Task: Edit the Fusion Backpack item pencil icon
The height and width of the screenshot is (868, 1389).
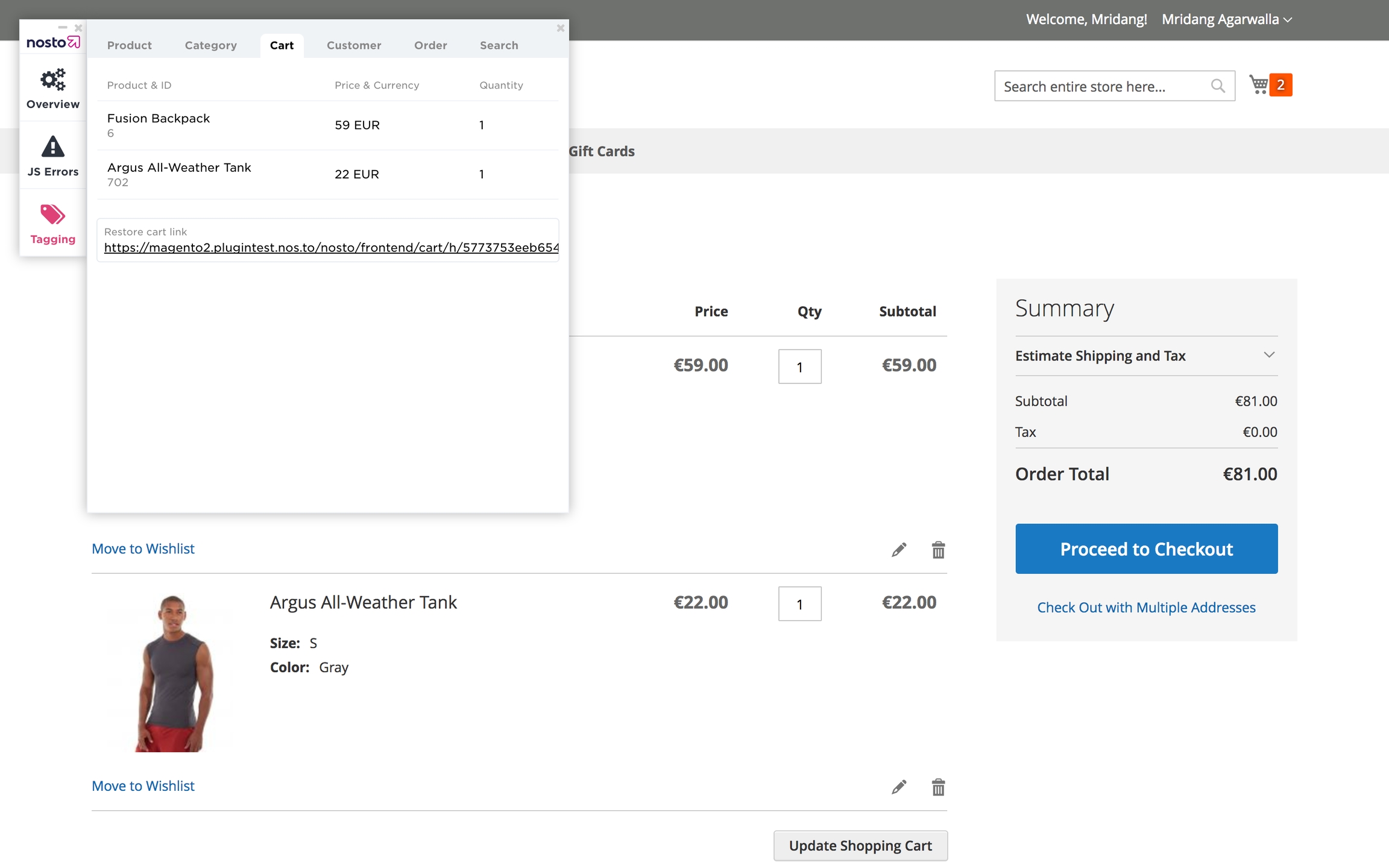Action: pyautogui.click(x=899, y=550)
